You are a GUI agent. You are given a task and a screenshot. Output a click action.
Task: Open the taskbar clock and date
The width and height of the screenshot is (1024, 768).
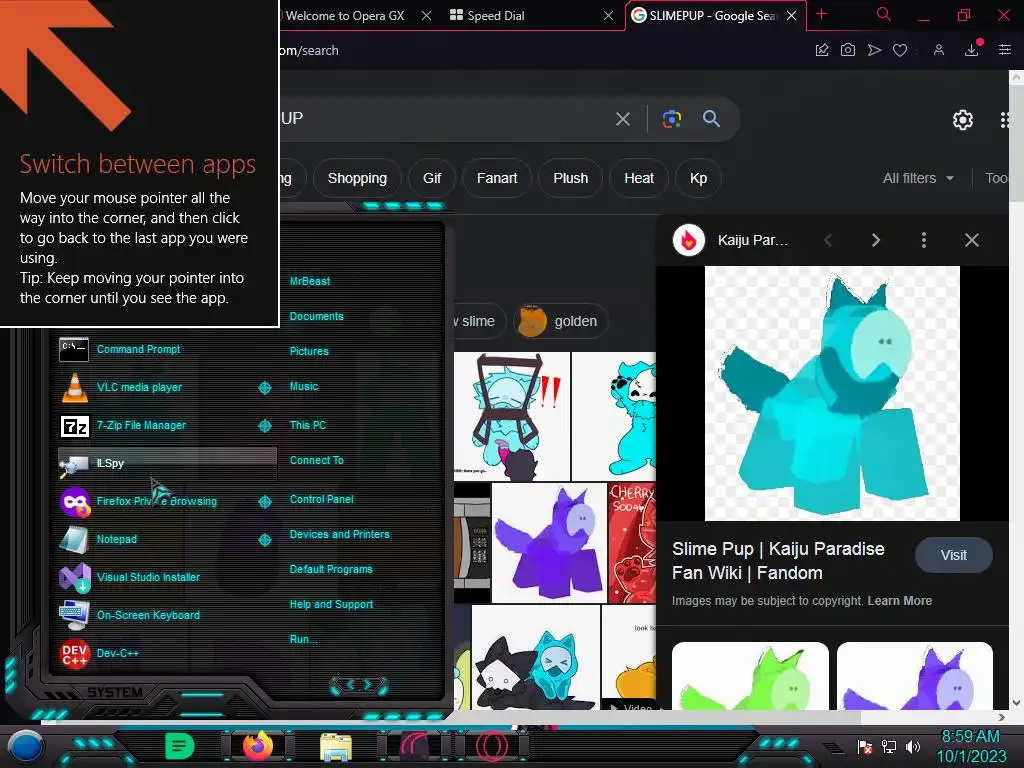pyautogui.click(x=971, y=746)
